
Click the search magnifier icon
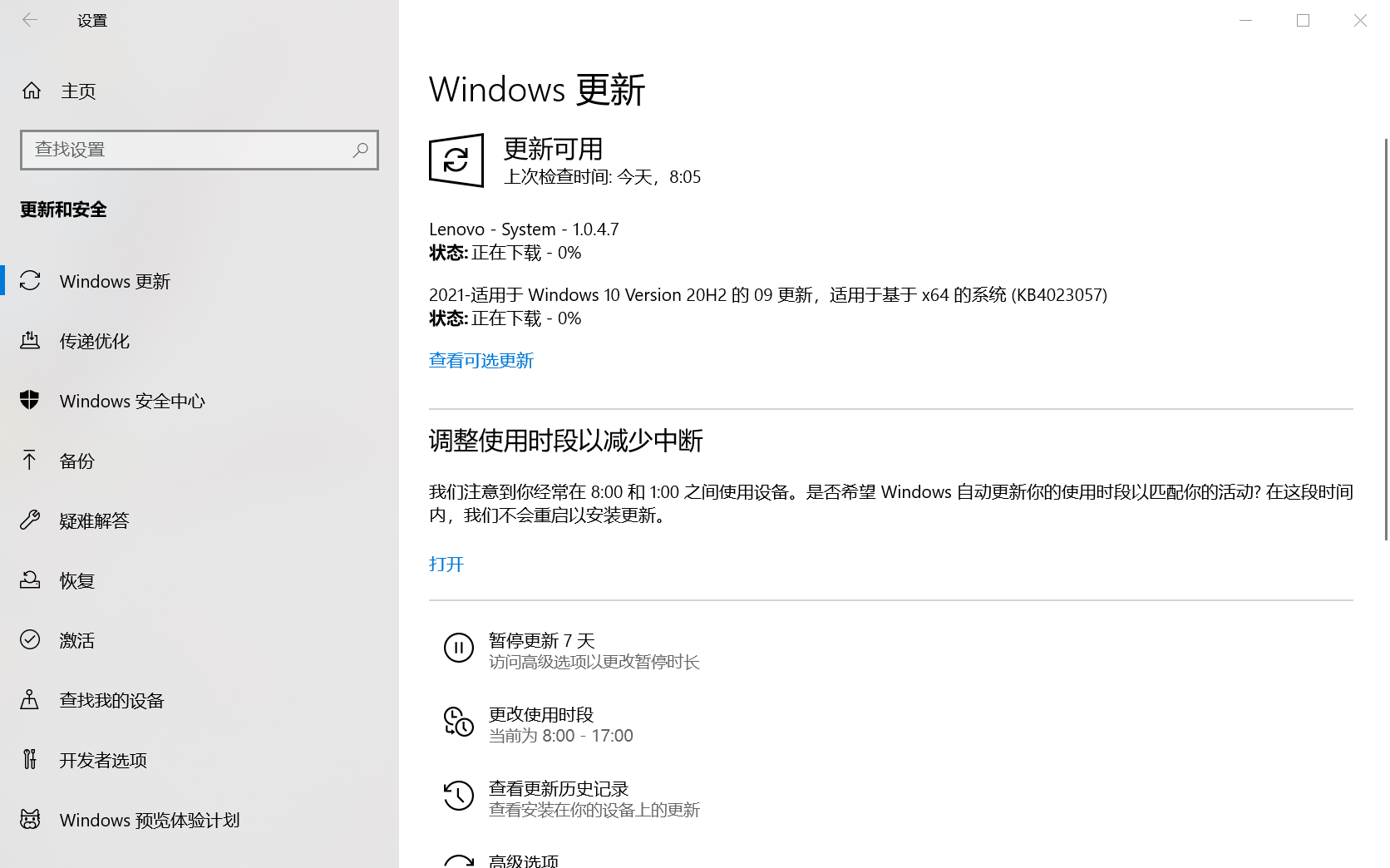pos(360,150)
